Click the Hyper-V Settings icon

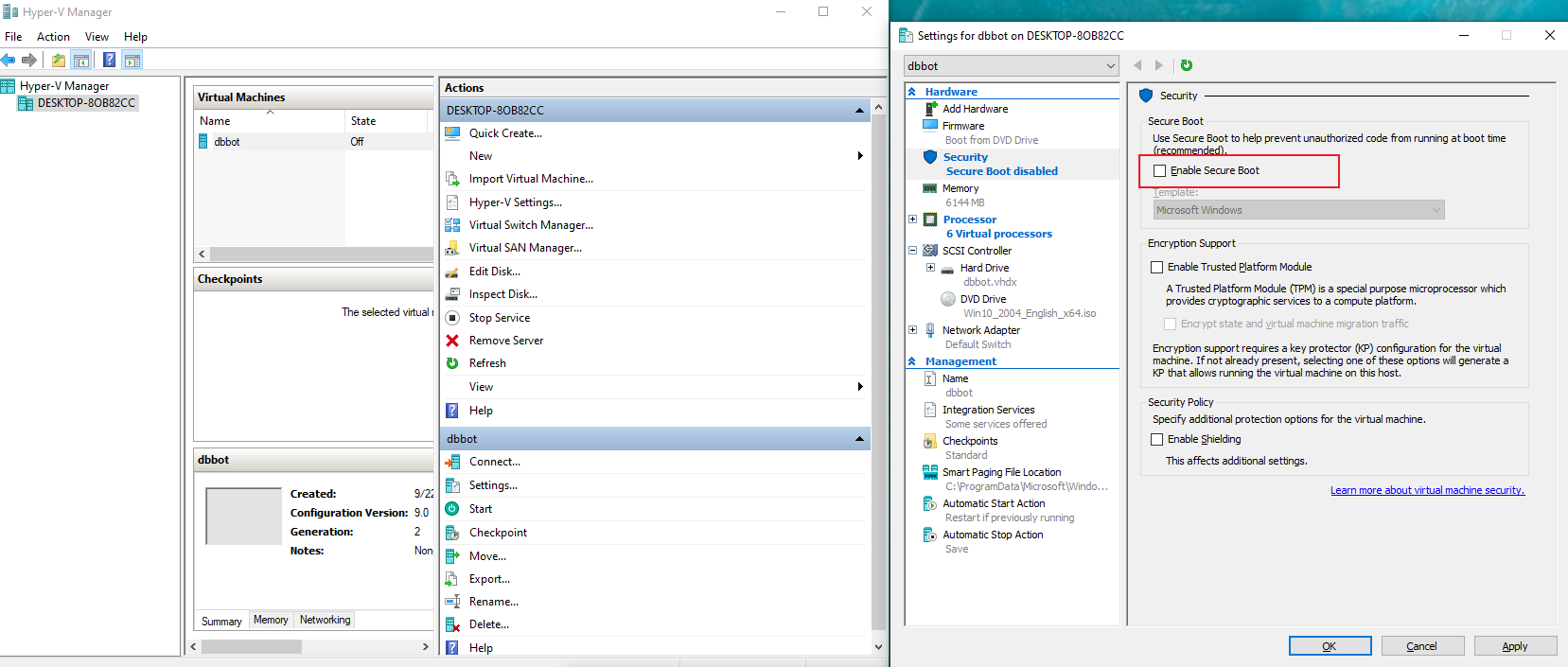click(452, 202)
